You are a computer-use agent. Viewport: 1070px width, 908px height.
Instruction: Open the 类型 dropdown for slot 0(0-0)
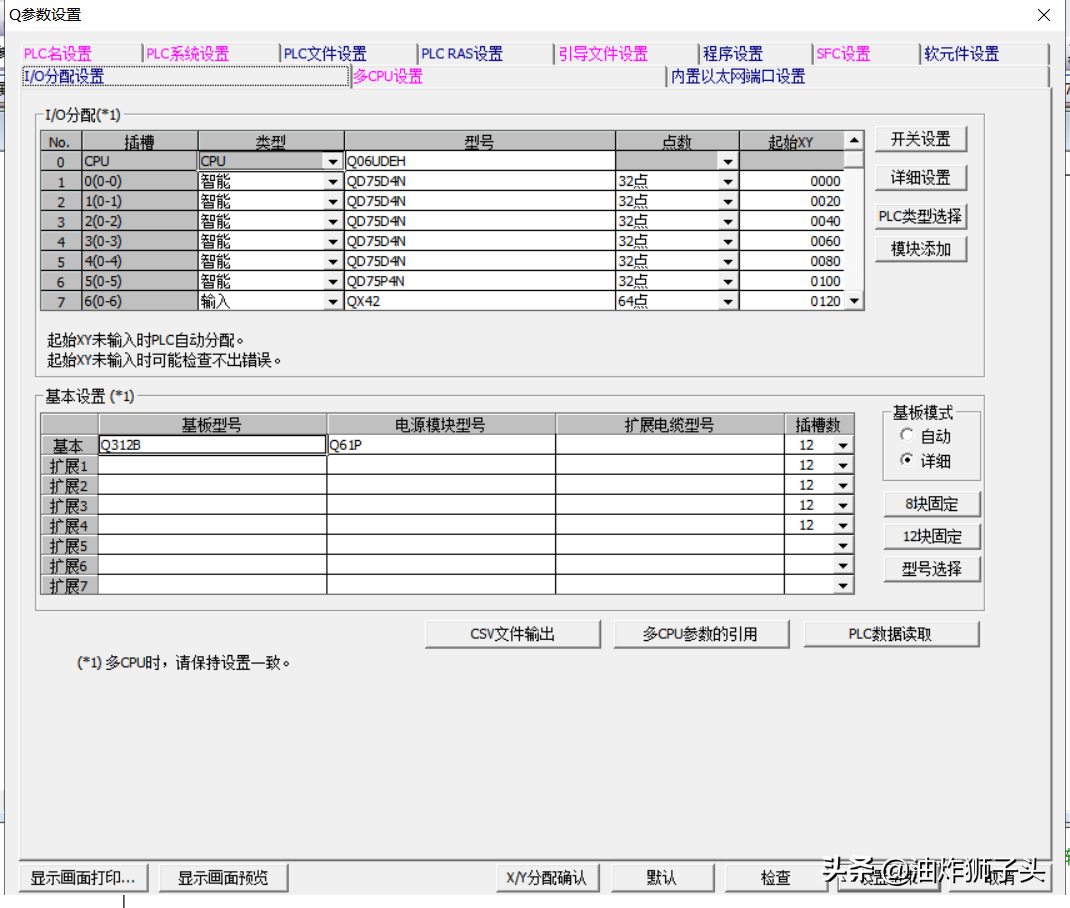tap(332, 182)
